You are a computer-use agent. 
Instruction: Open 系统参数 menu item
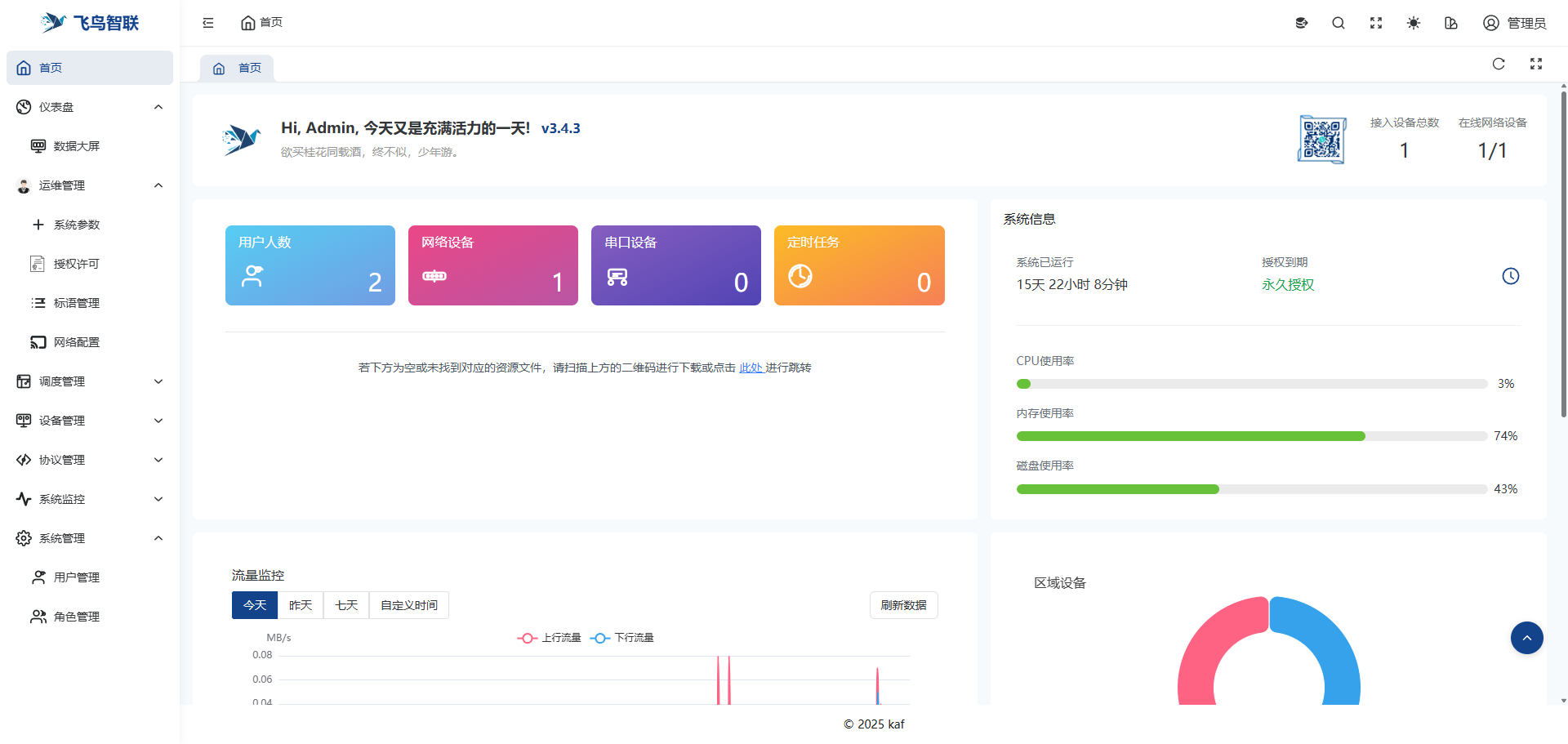pos(90,225)
